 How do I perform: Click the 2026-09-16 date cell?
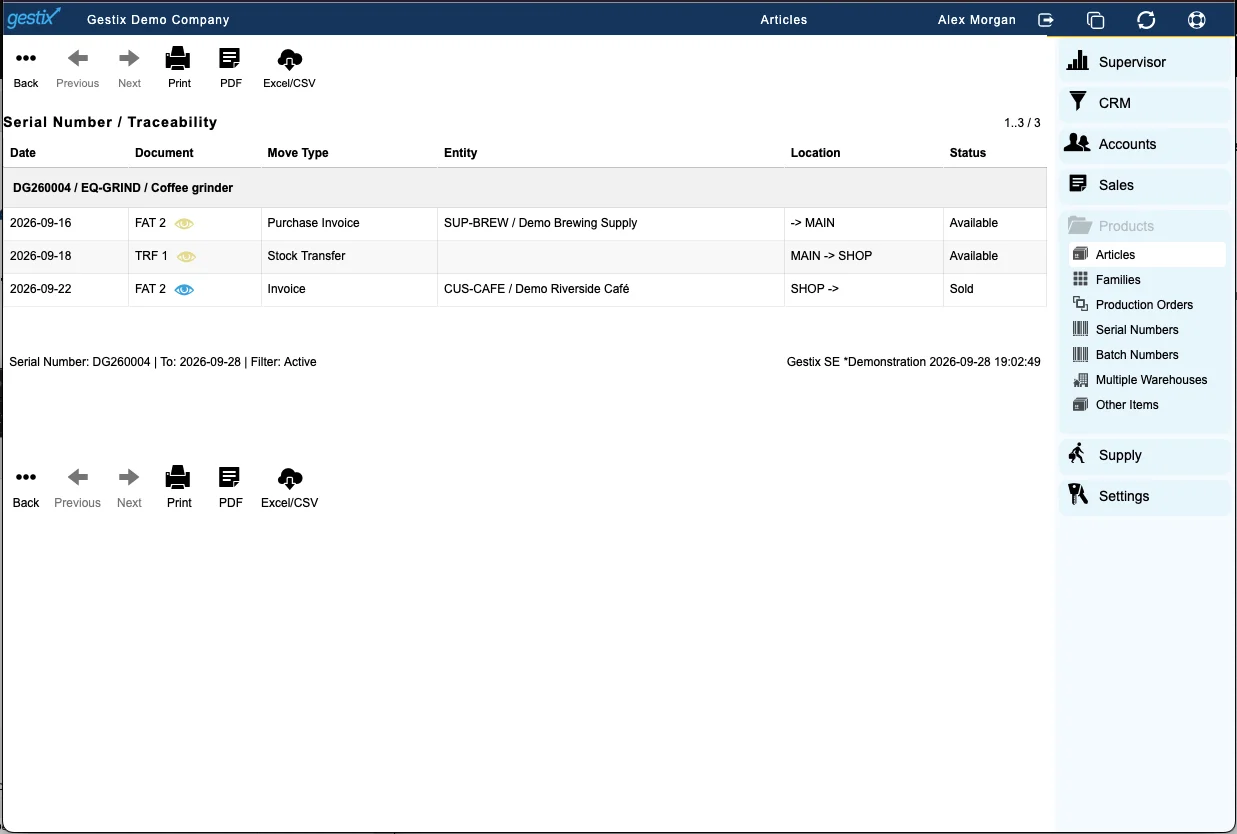click(66, 224)
